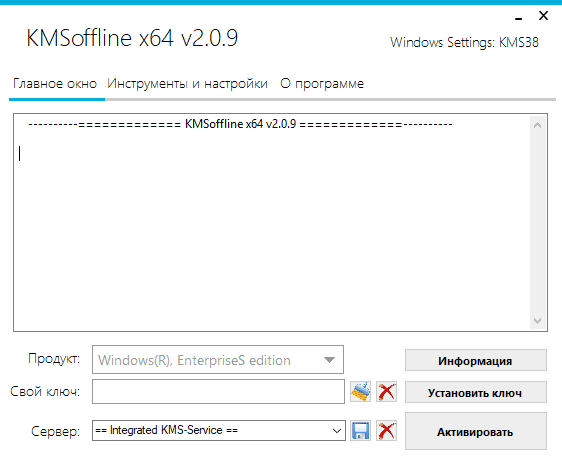562x467 pixels.
Task: Click the Установить ключ button
Action: coord(476,392)
